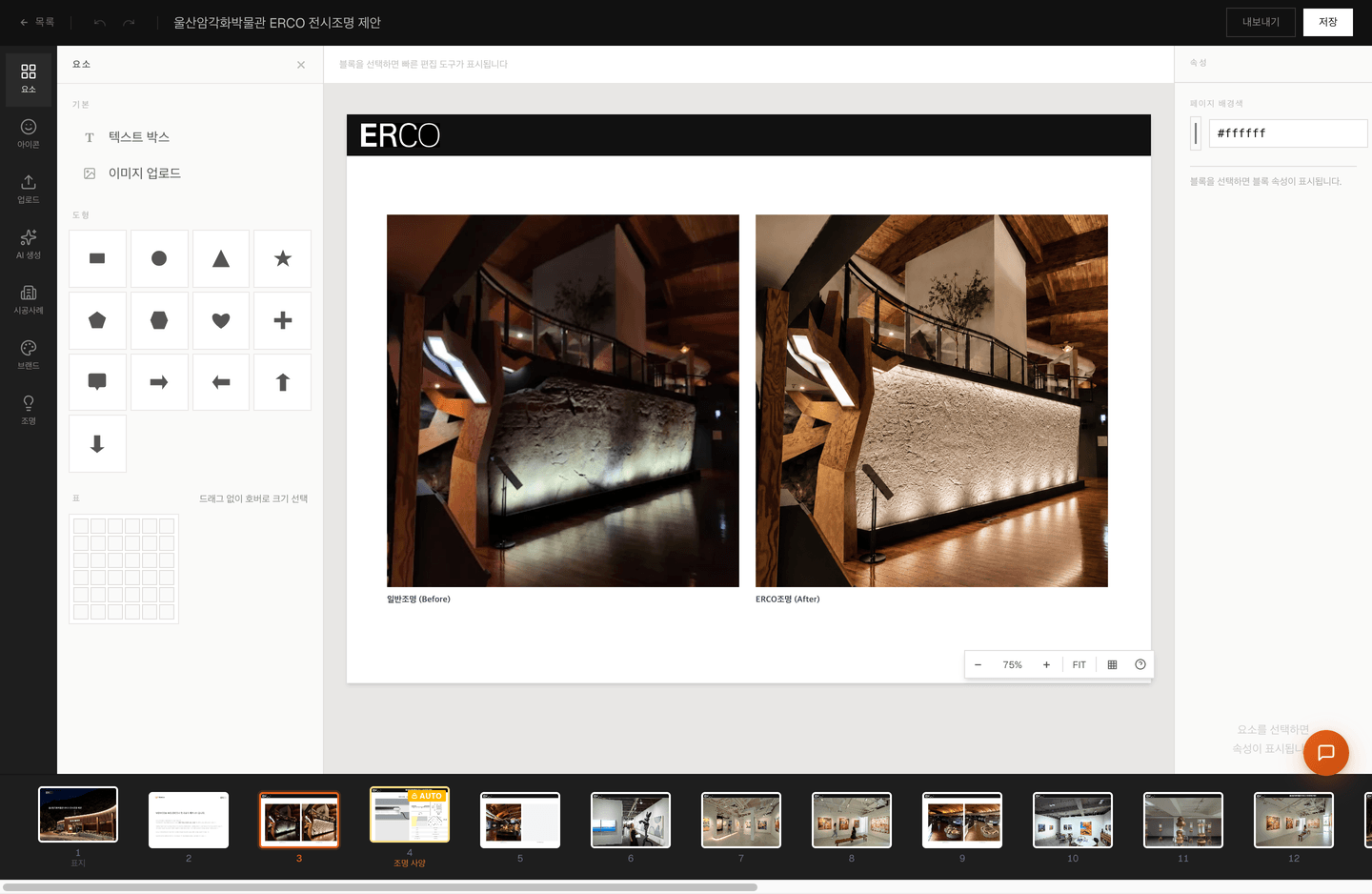Select slide 4 조명 사양 thumbnail
This screenshot has width=1372, height=894.
point(410,815)
